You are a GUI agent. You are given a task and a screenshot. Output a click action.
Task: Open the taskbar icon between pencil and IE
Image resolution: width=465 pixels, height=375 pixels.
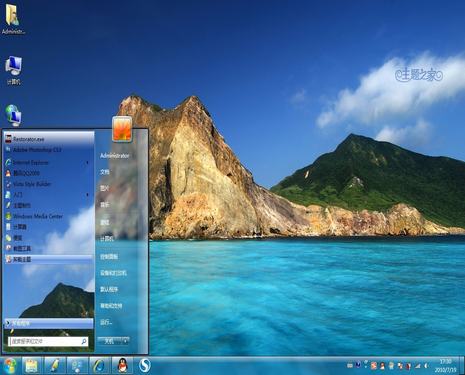(x=77, y=366)
